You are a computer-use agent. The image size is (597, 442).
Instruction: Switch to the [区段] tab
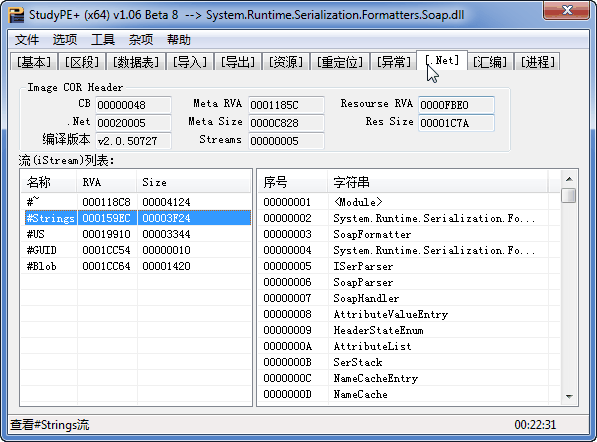coord(82,62)
